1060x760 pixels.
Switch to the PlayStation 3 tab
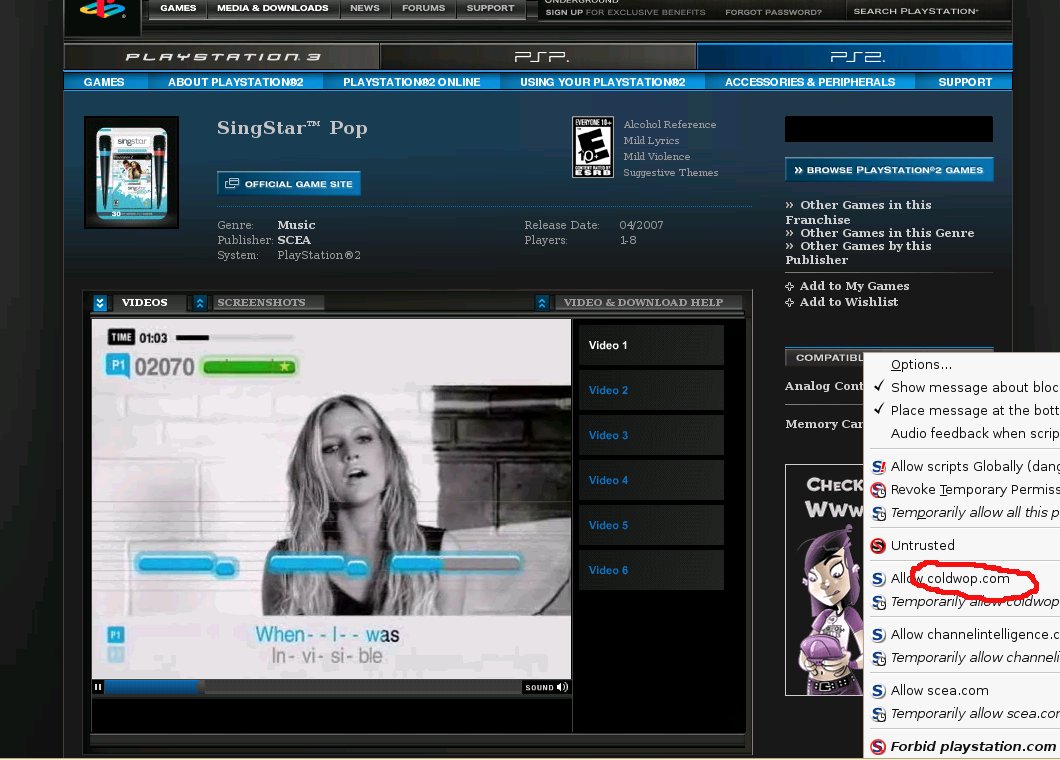222,57
